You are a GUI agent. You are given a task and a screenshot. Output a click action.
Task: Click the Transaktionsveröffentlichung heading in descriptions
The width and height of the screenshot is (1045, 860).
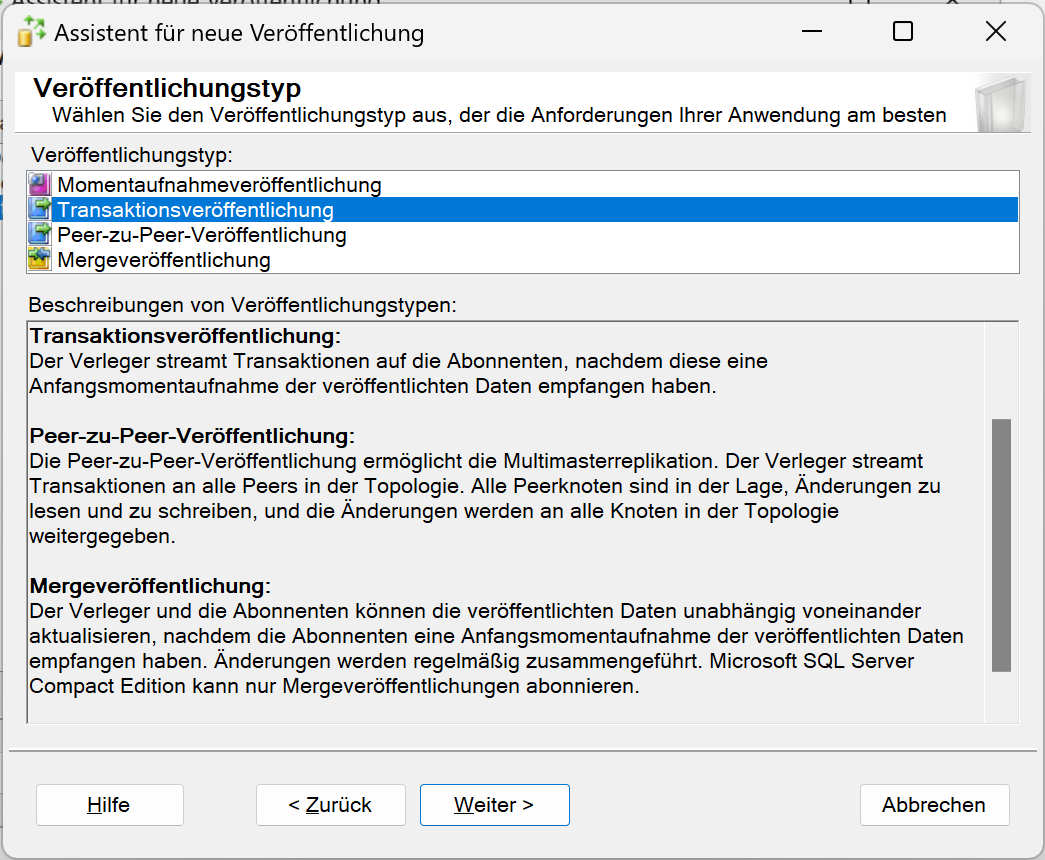(x=185, y=335)
